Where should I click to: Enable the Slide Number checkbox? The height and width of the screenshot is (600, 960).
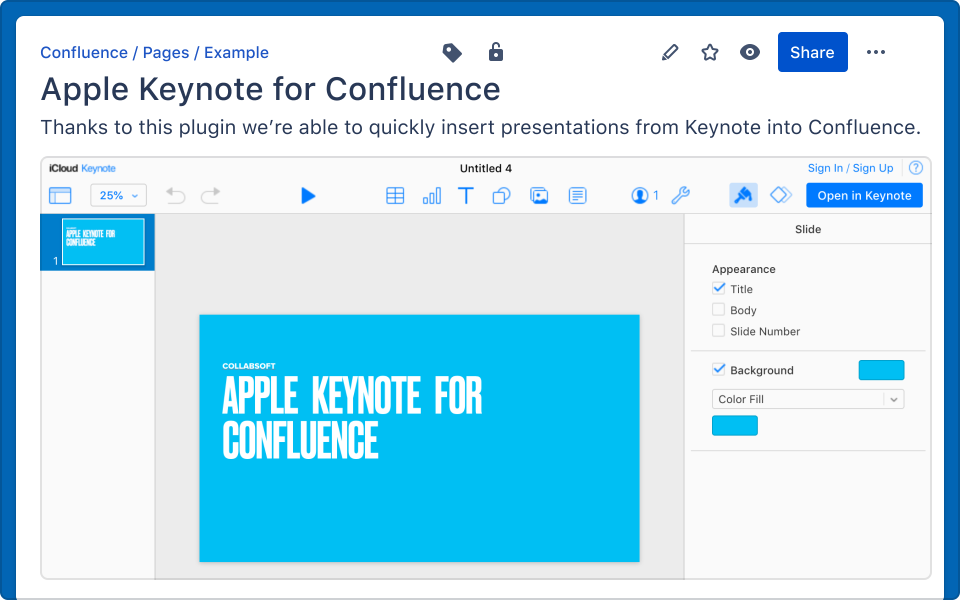click(x=718, y=331)
